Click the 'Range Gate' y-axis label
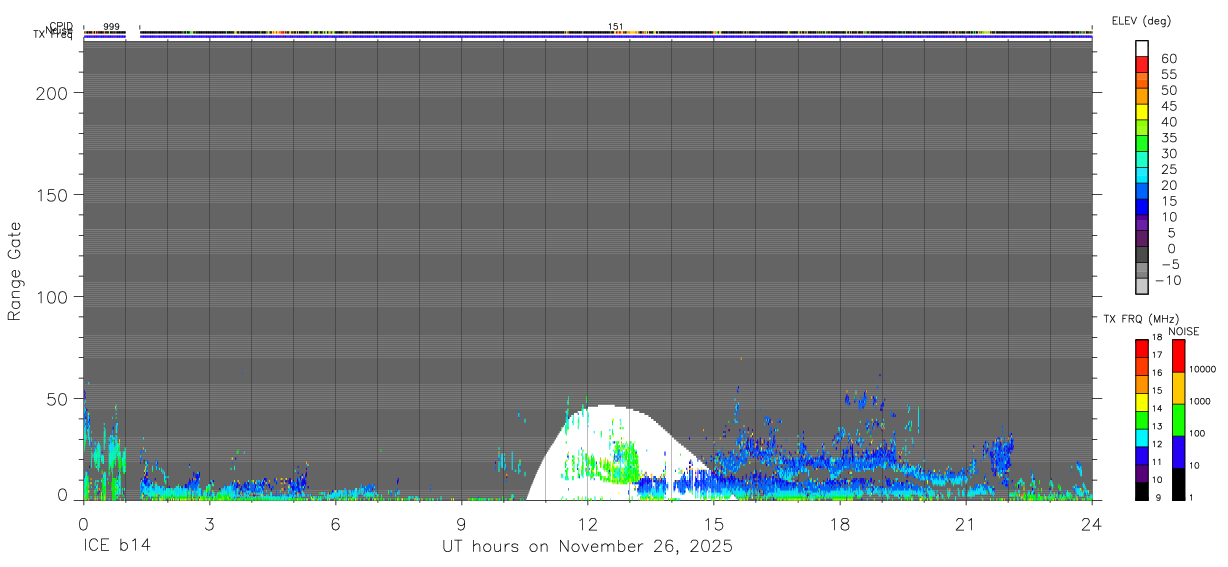The width and height of the screenshot is (1228, 567). tap(15, 271)
